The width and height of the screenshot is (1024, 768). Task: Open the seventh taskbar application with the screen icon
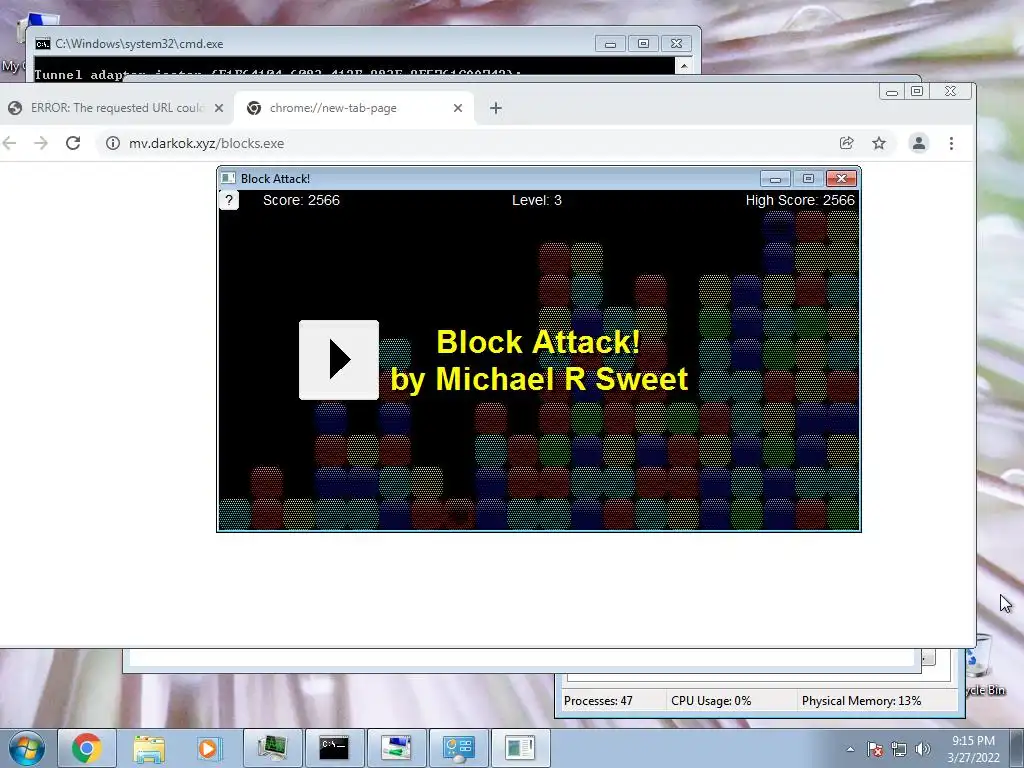[x=396, y=748]
